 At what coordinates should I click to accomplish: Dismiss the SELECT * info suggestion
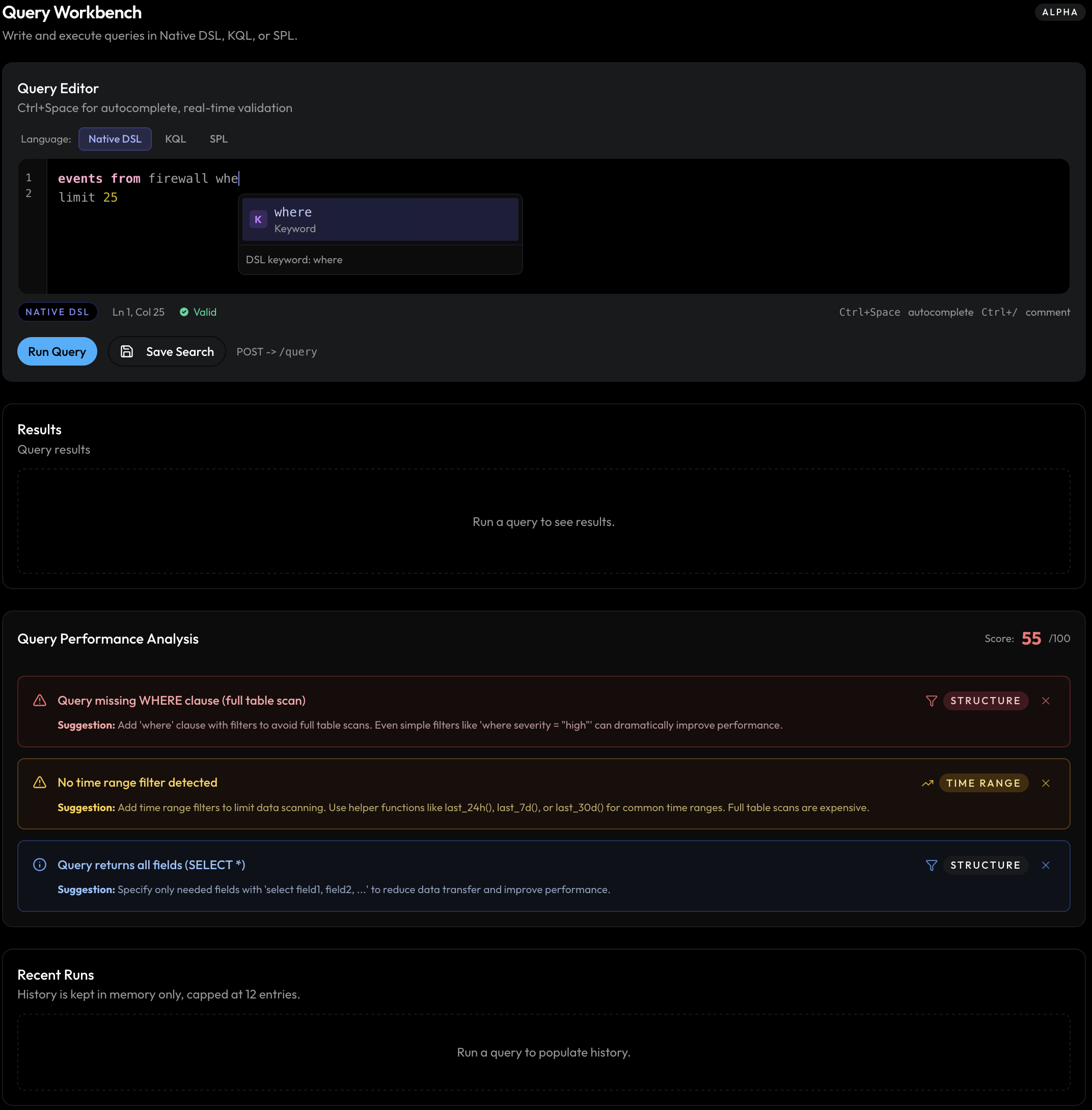(x=1046, y=865)
